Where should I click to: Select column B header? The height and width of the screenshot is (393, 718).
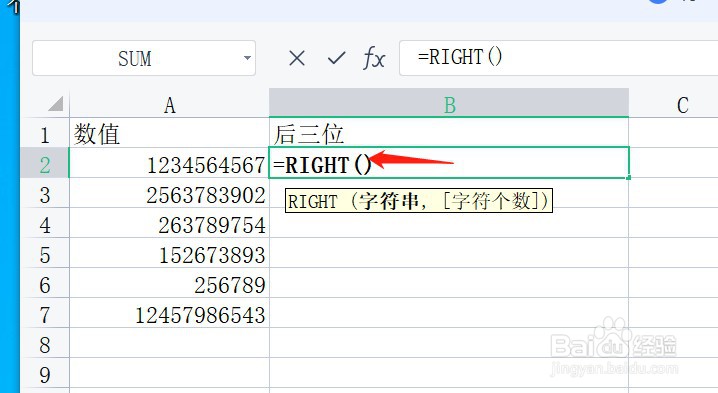click(449, 104)
